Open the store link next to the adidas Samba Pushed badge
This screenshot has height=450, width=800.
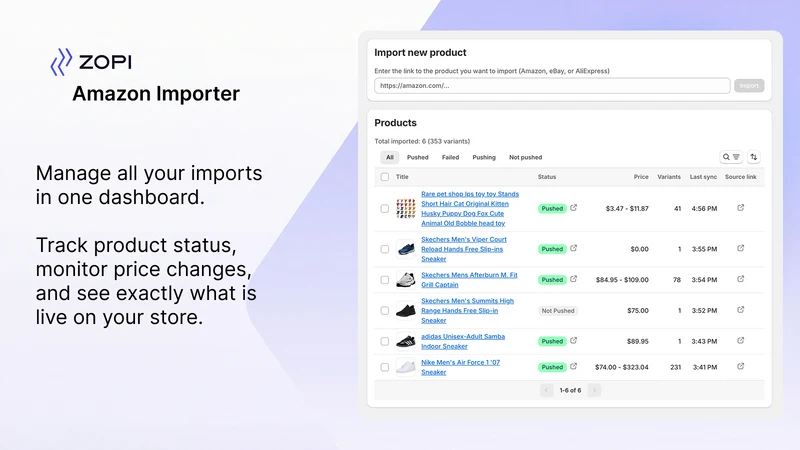tap(573, 340)
